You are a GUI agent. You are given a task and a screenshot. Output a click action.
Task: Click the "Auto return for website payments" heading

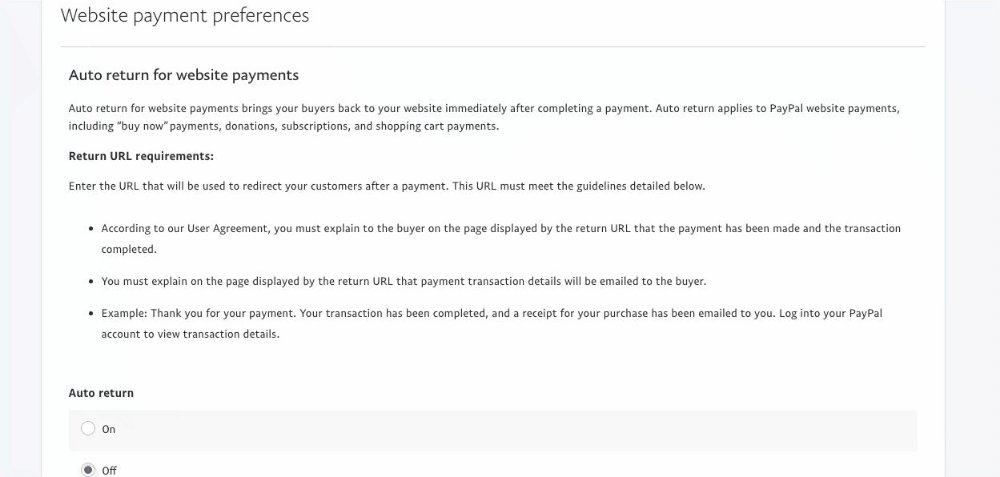(x=184, y=75)
